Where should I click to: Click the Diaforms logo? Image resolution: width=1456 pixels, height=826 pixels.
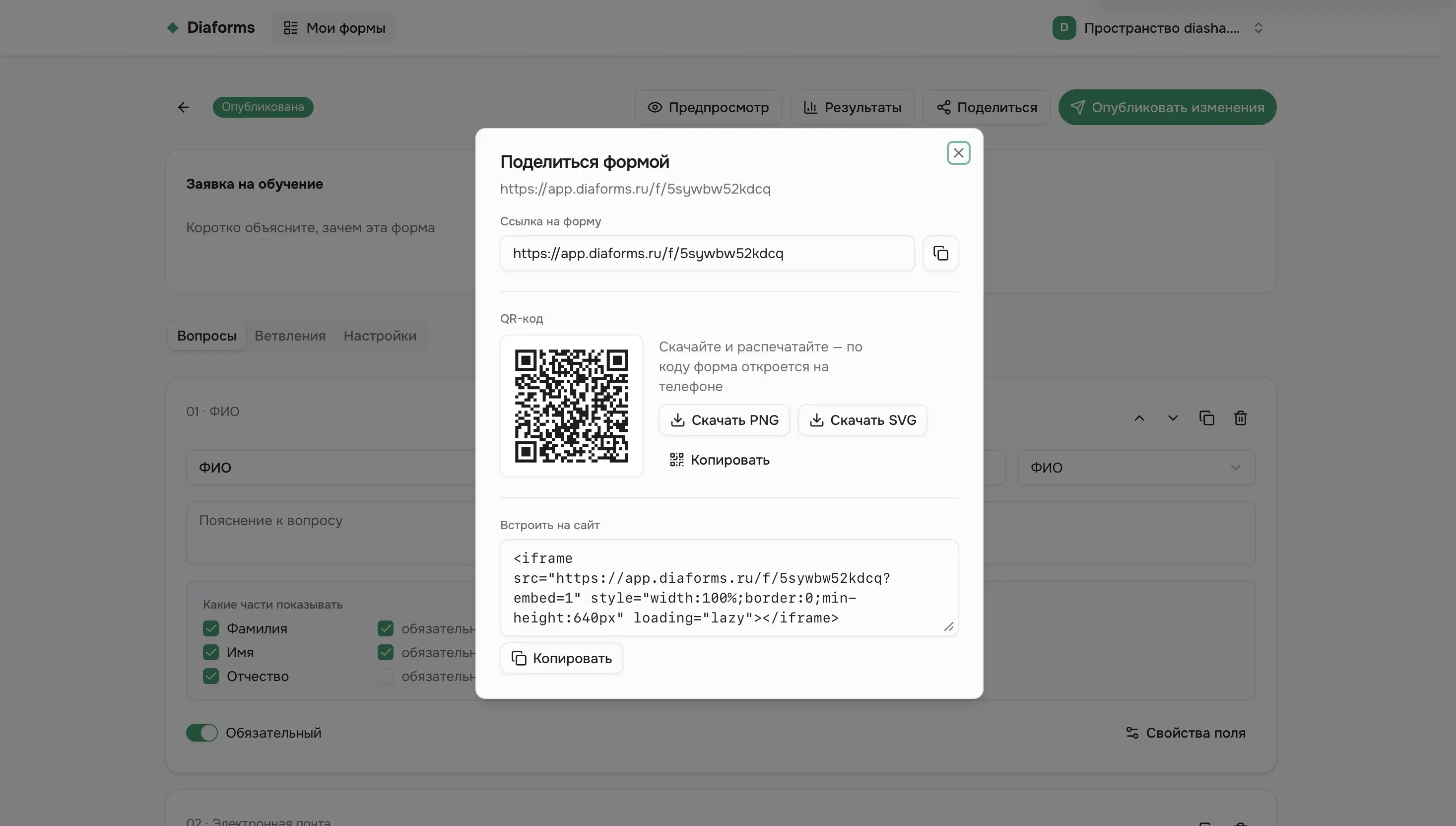tap(210, 27)
